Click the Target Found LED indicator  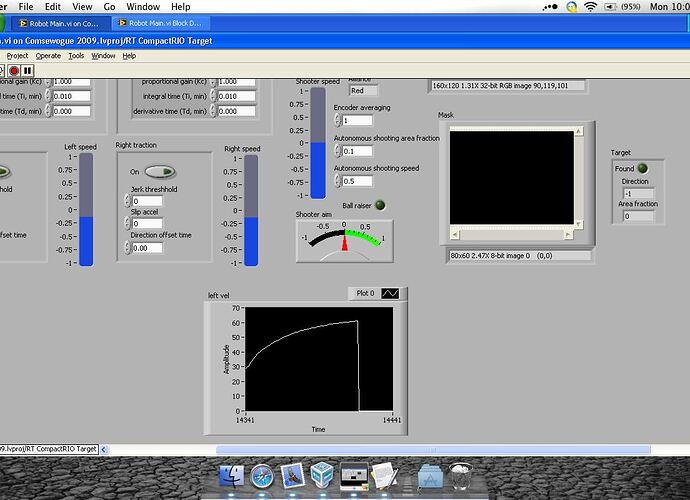642,168
